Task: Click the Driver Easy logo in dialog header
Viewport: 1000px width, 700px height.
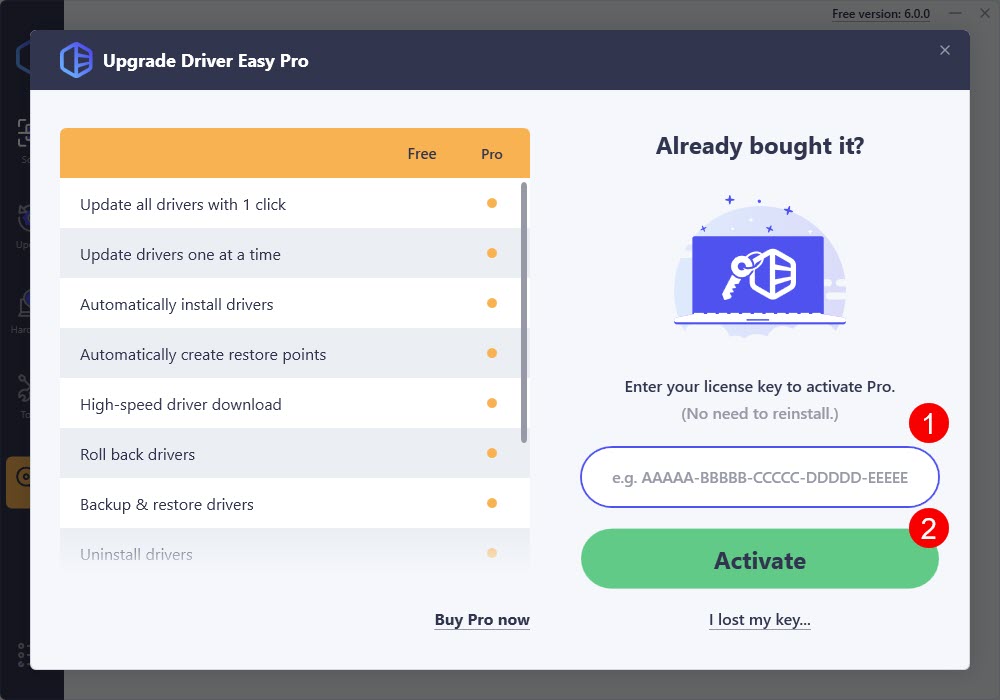Action: (76, 61)
